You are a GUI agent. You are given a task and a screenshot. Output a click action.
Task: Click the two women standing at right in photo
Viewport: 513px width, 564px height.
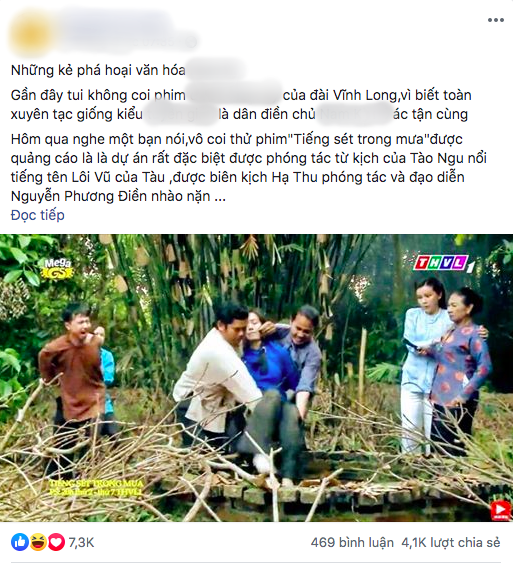445,367
